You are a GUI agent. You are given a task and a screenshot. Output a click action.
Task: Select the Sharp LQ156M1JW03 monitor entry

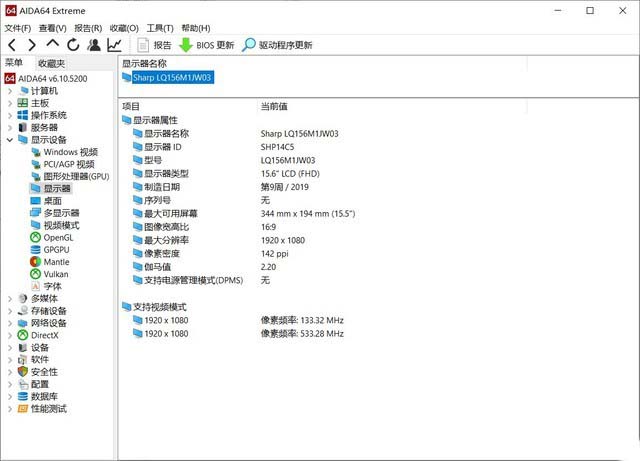[168, 77]
